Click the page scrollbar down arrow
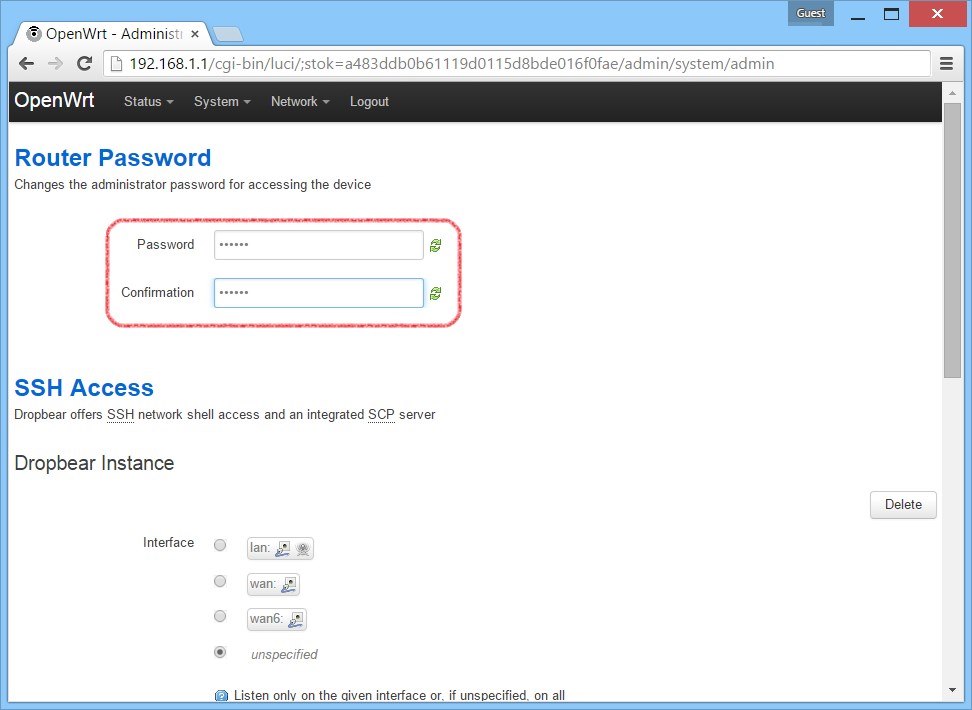Image resolution: width=972 pixels, height=710 pixels. pos(952,690)
